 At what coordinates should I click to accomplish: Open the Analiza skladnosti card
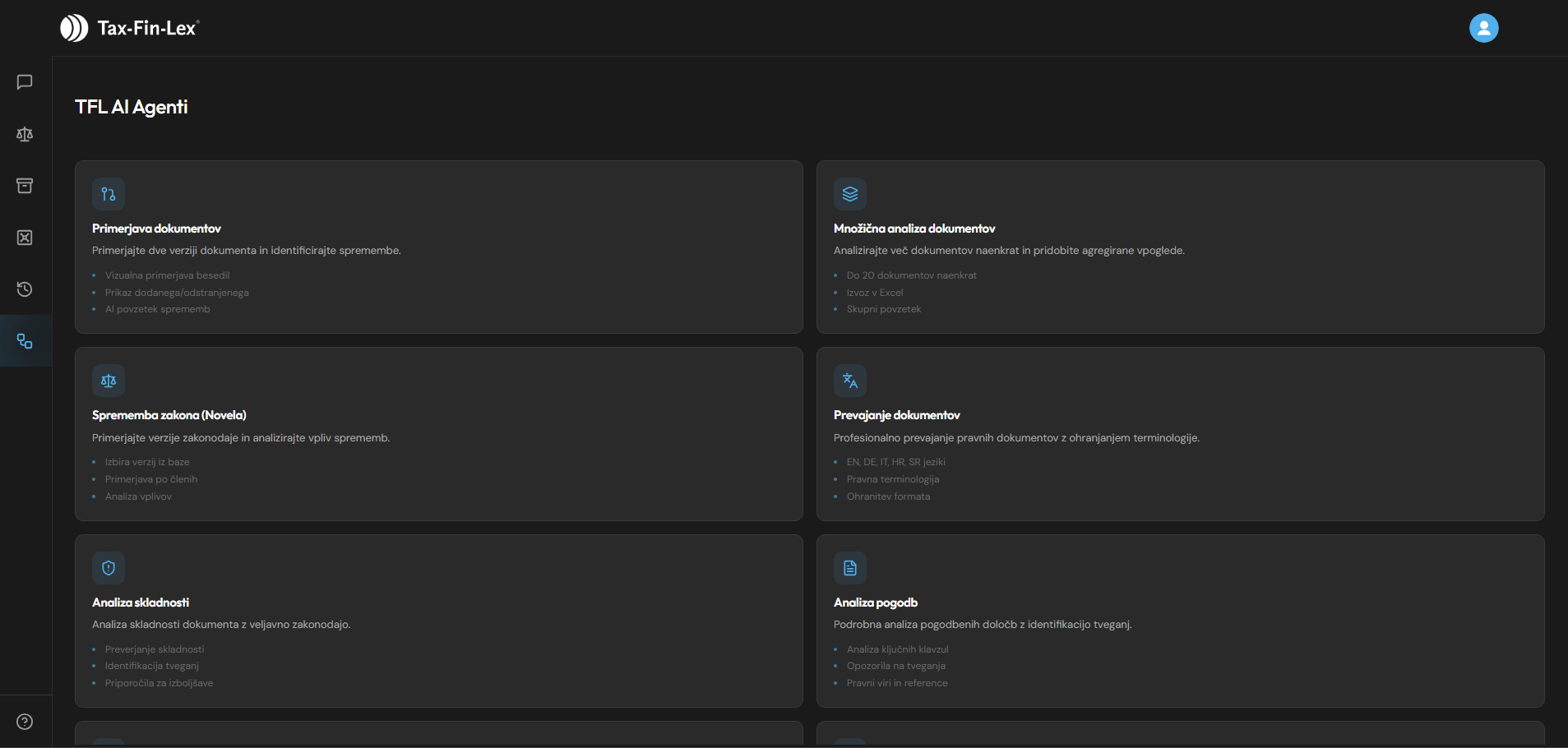(141, 603)
